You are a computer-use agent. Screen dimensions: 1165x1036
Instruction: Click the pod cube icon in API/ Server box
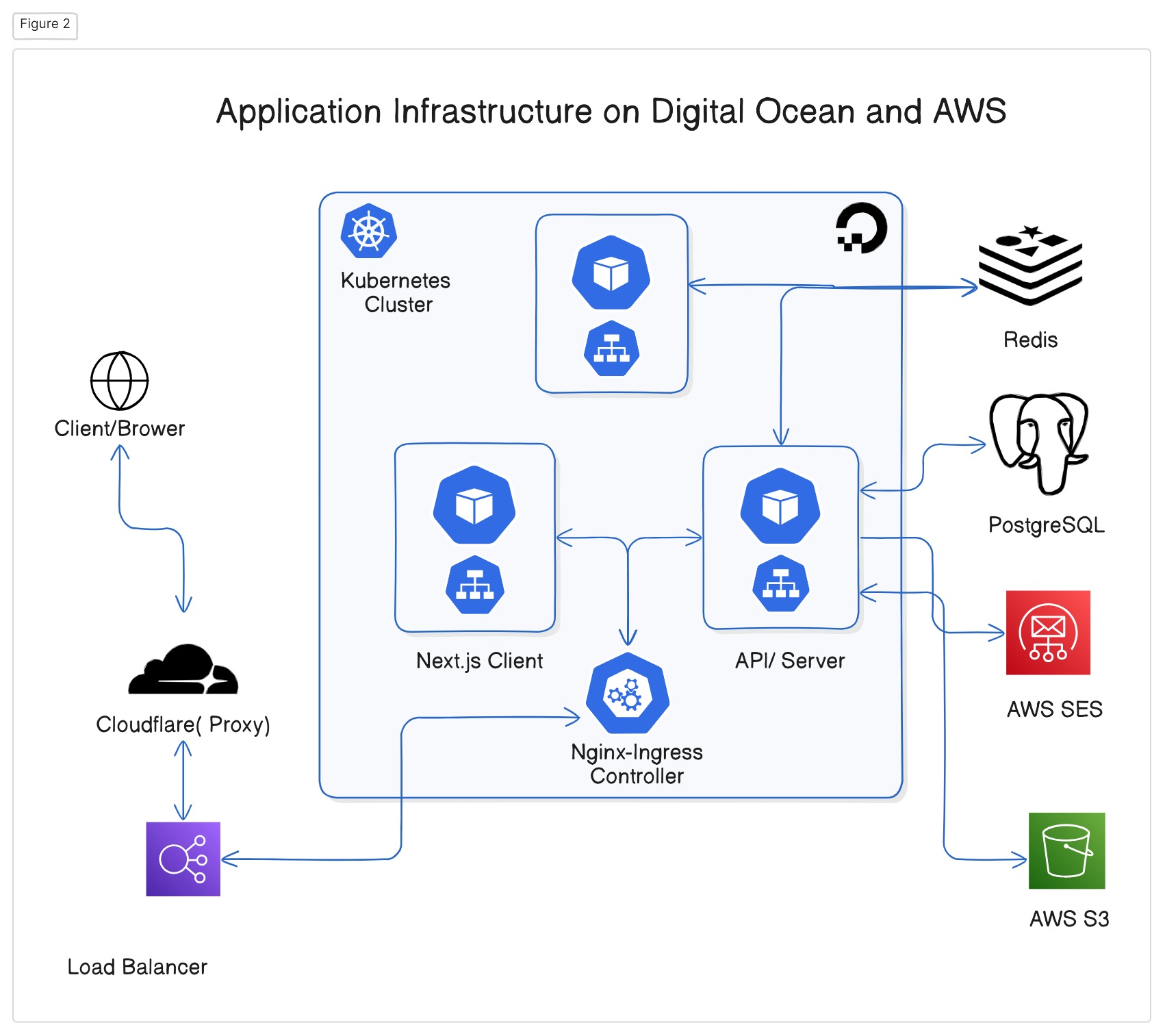(780, 506)
